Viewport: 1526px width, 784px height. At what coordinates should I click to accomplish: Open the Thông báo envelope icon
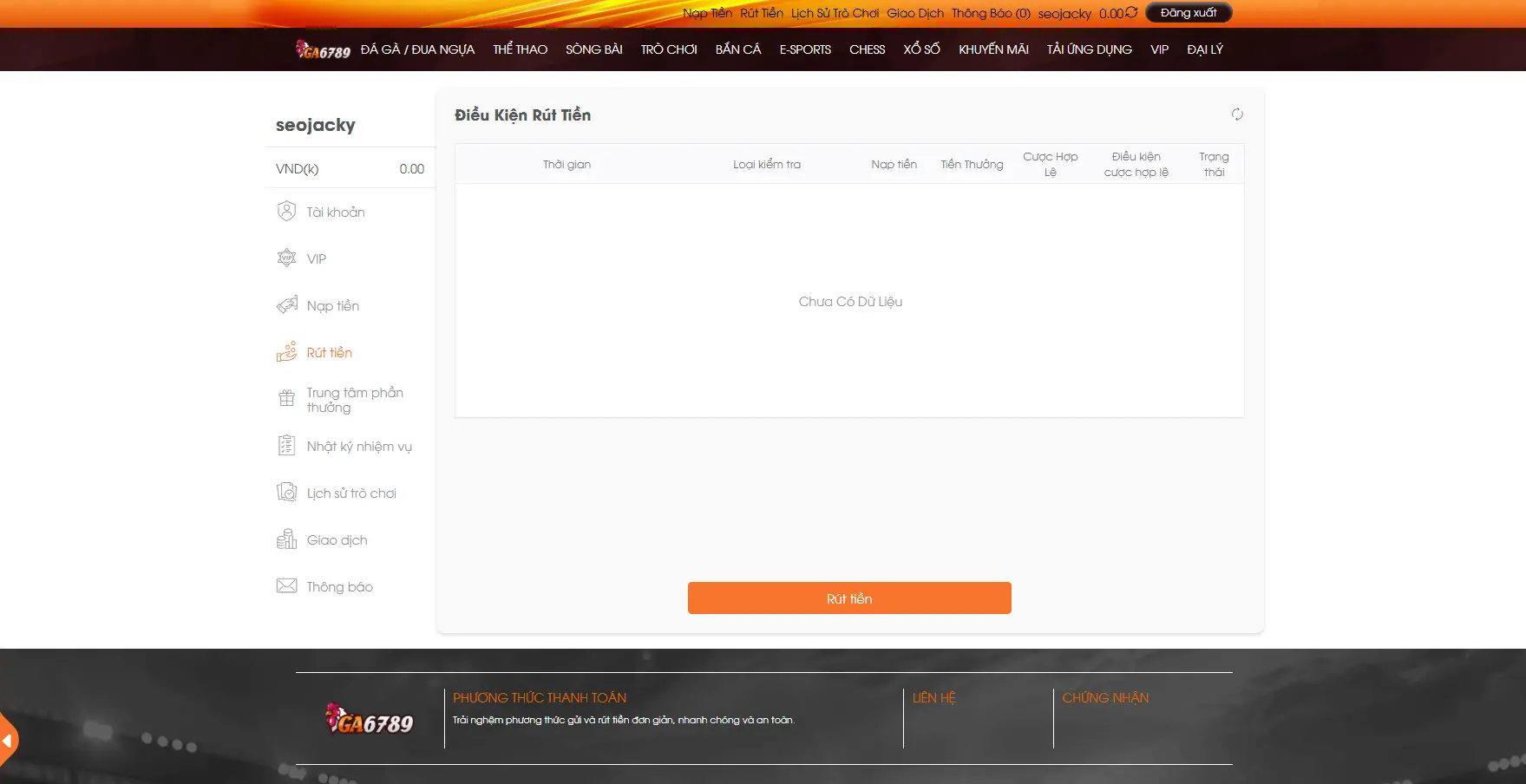[x=286, y=586]
